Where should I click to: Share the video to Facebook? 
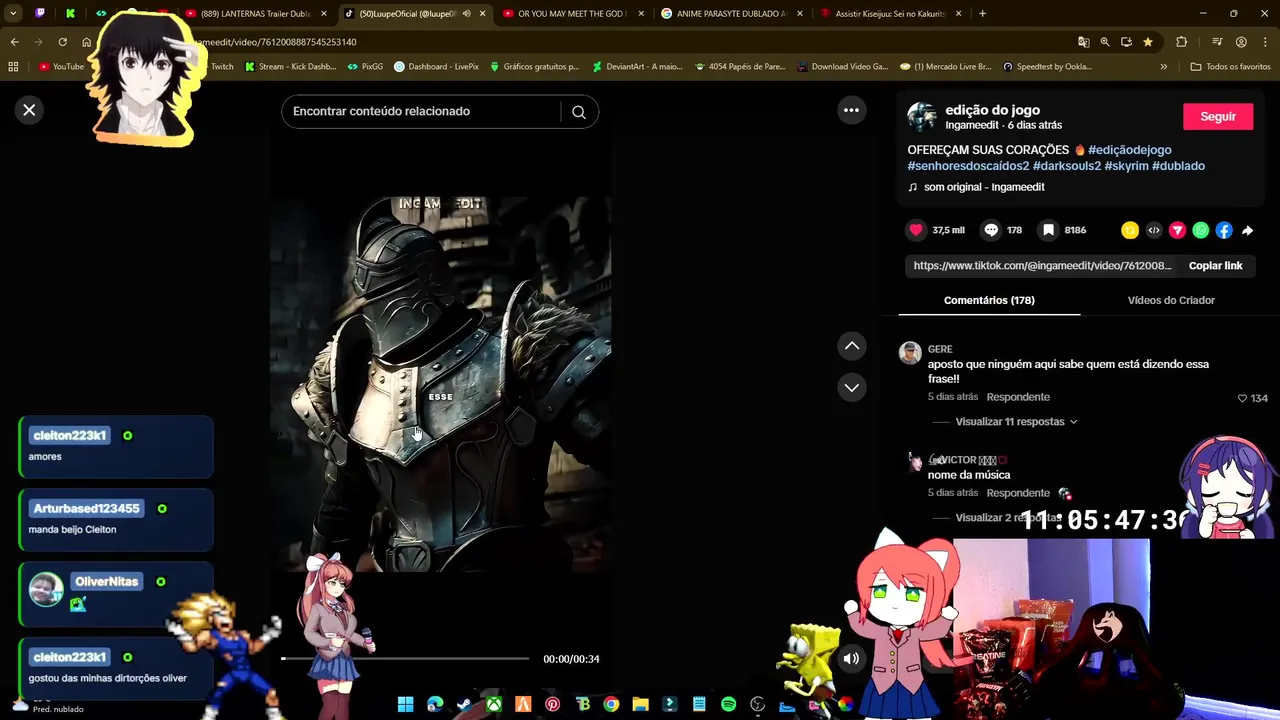1224,230
